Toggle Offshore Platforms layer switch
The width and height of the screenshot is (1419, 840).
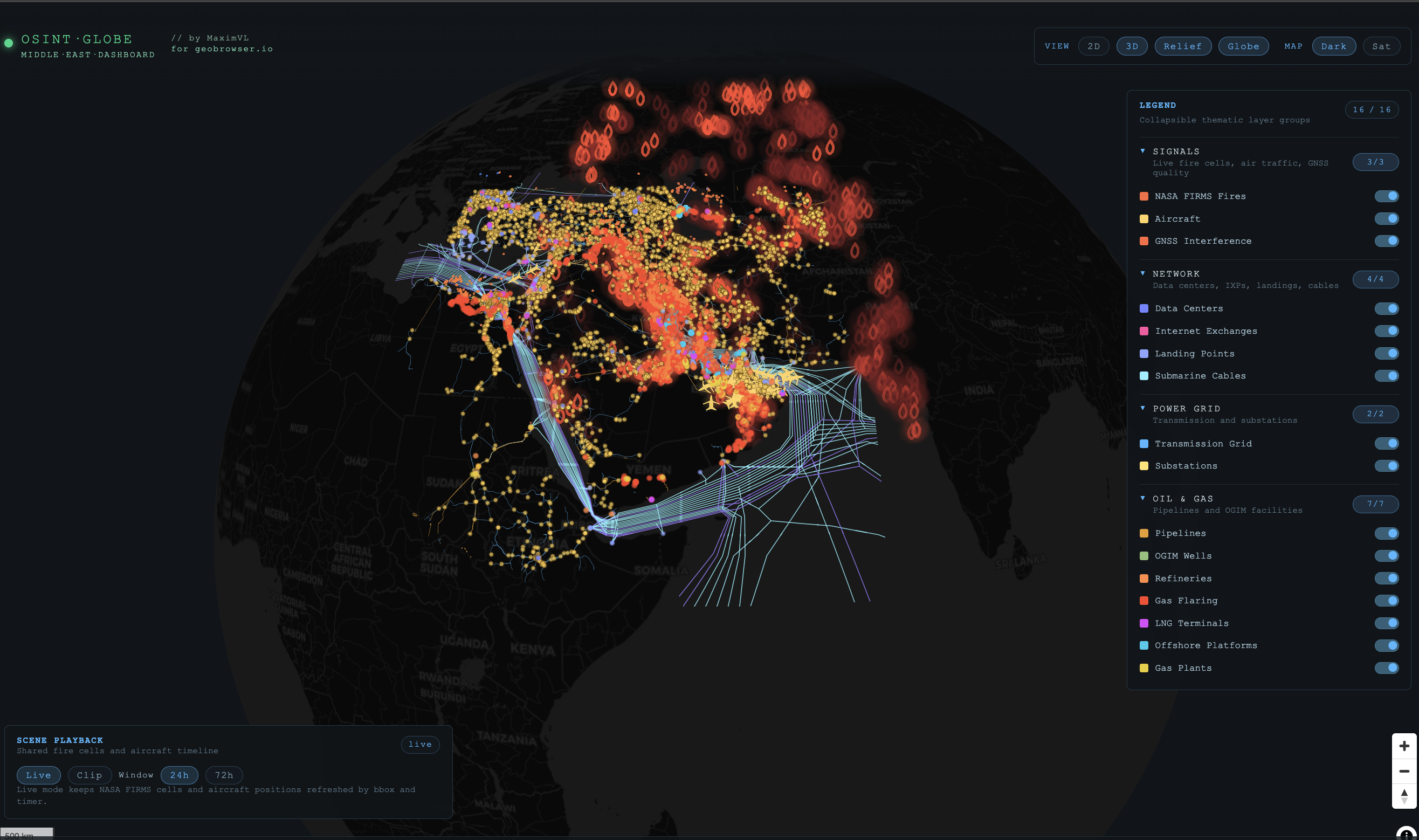click(x=1386, y=645)
